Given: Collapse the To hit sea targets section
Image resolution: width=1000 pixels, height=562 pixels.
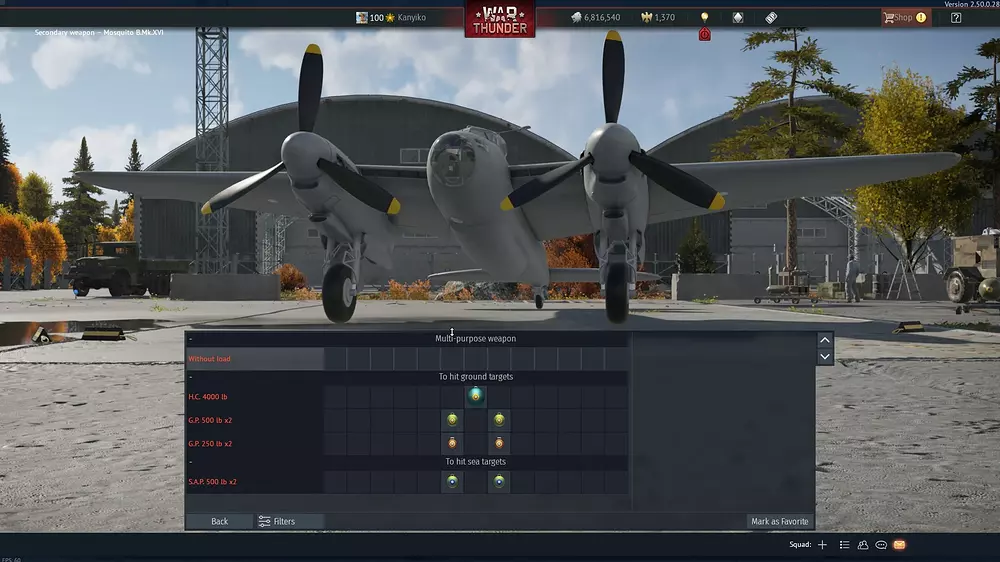Looking at the screenshot, I should coord(191,462).
